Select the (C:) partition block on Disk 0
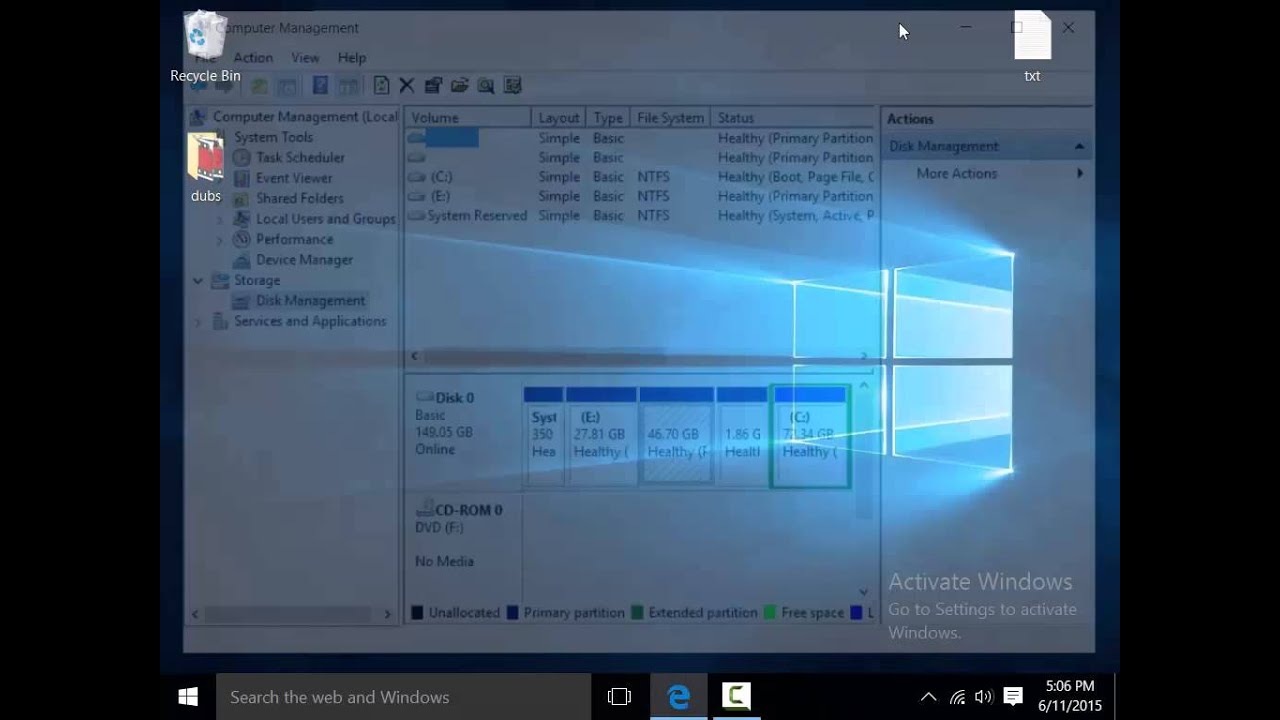Viewport: 1280px width, 720px height. tap(810, 436)
